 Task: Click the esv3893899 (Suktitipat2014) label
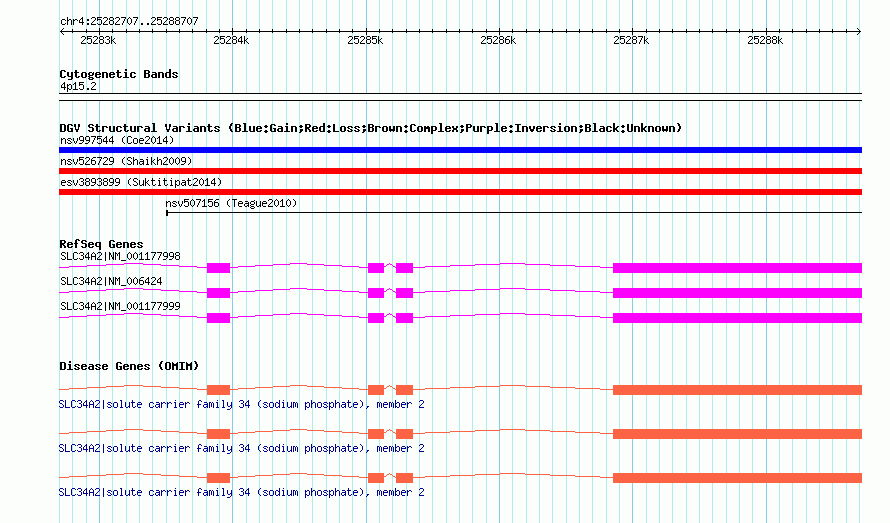[141, 182]
